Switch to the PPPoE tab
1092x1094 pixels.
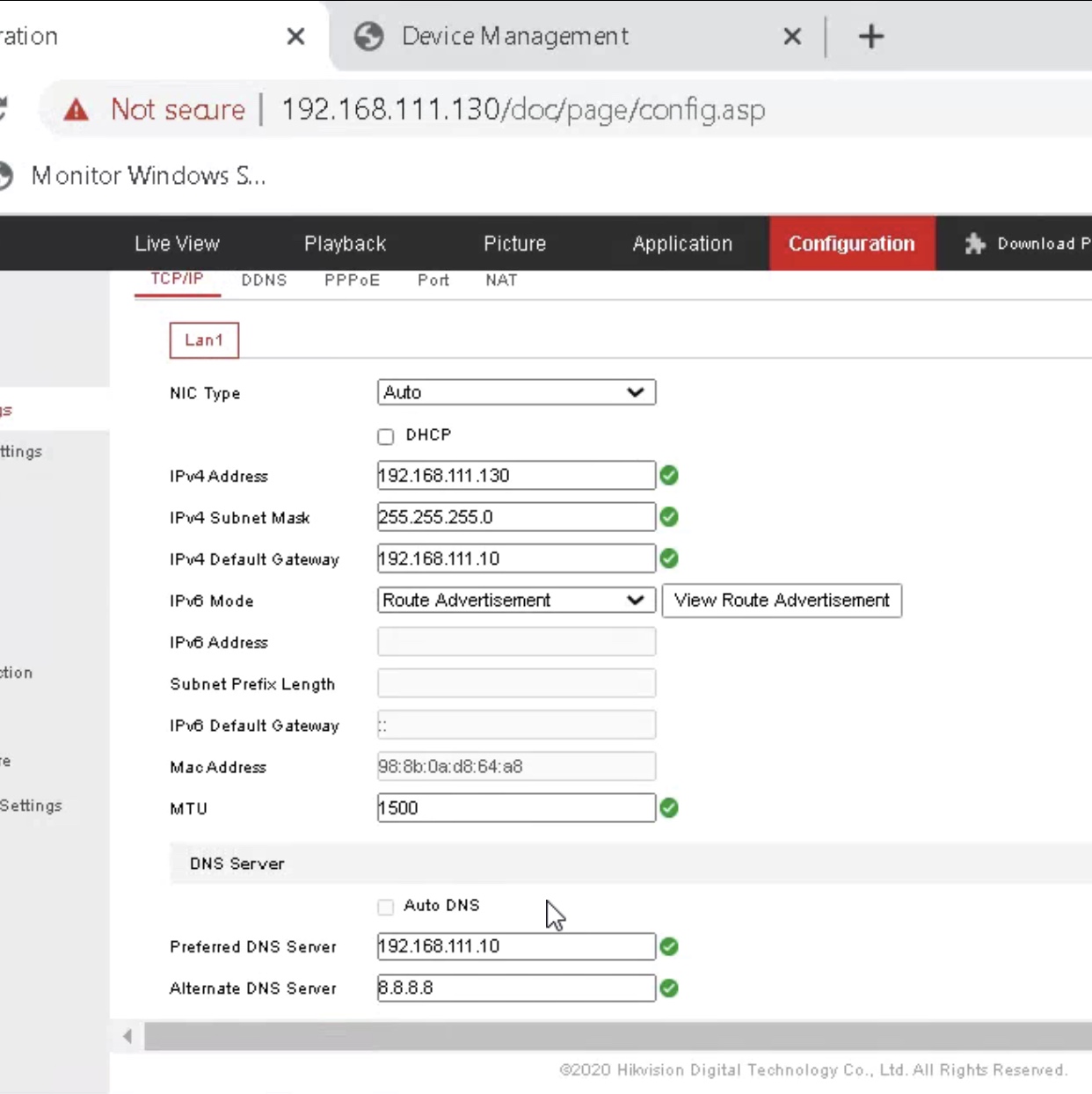click(x=352, y=280)
